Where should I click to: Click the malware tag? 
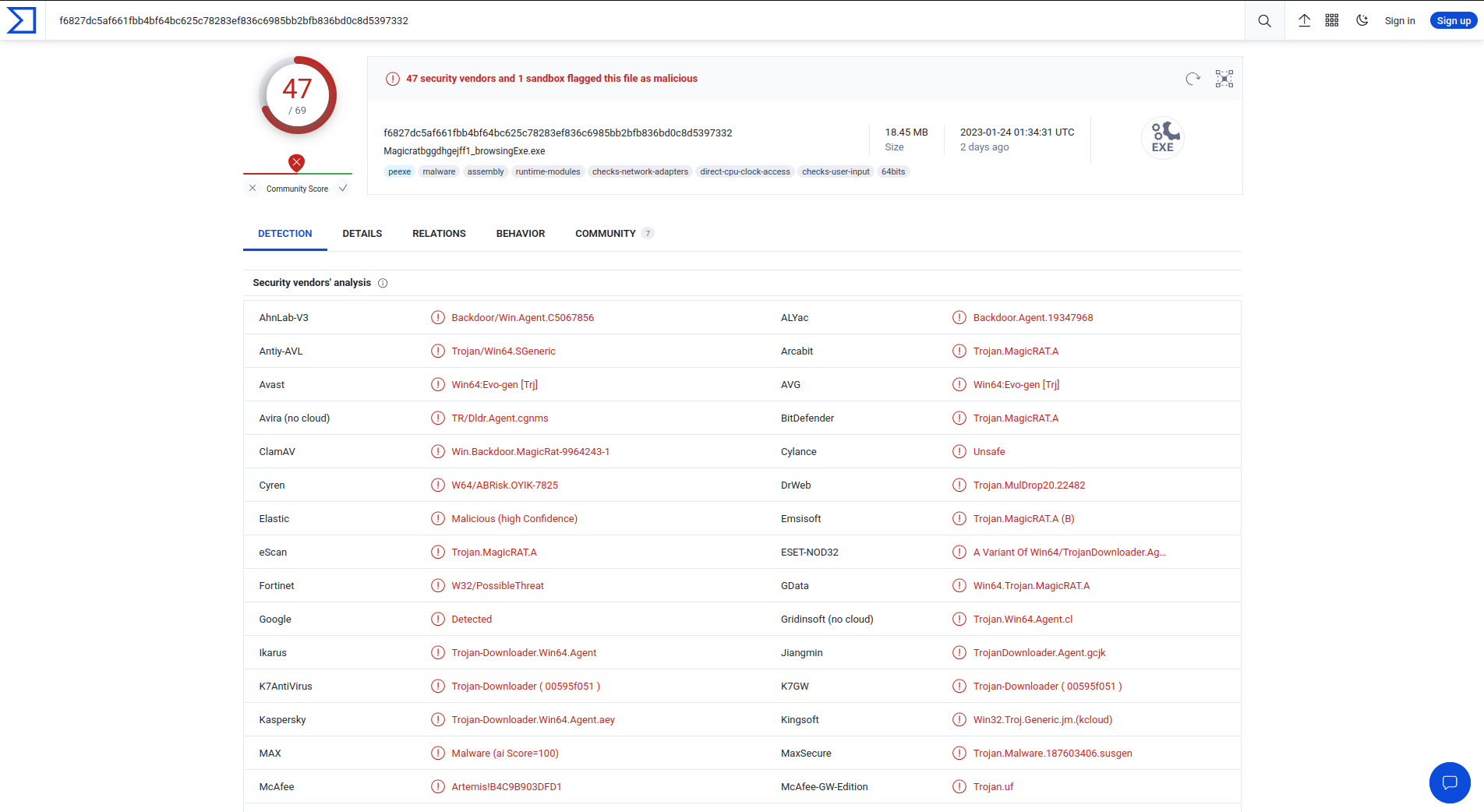click(x=439, y=171)
